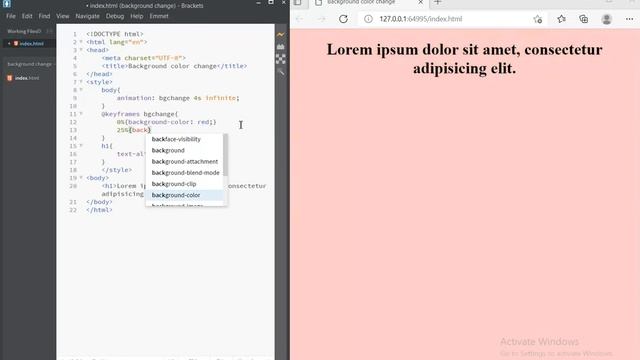Viewport: 640px width, 360px height.
Task: Choose background-clip from code hints
Action: click(184, 184)
